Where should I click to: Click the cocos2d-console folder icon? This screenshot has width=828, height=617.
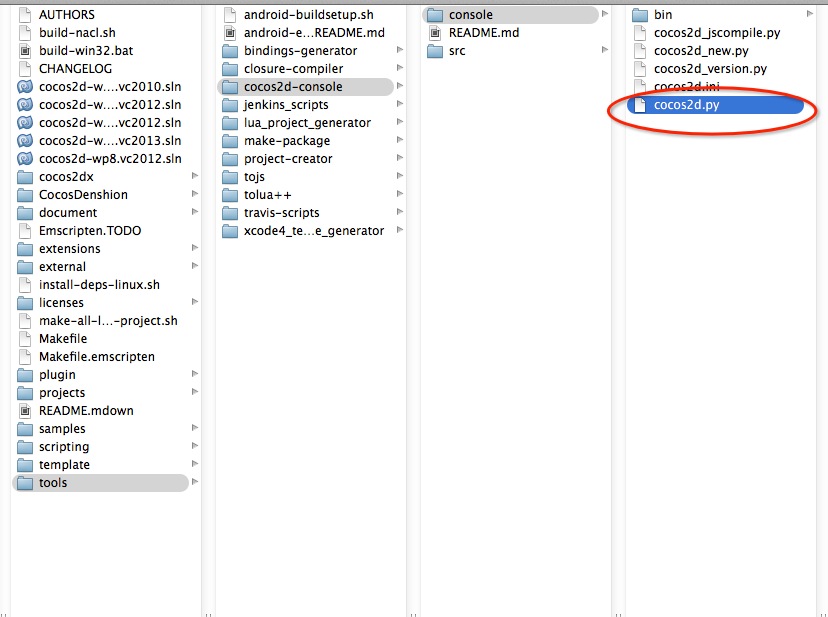230,87
